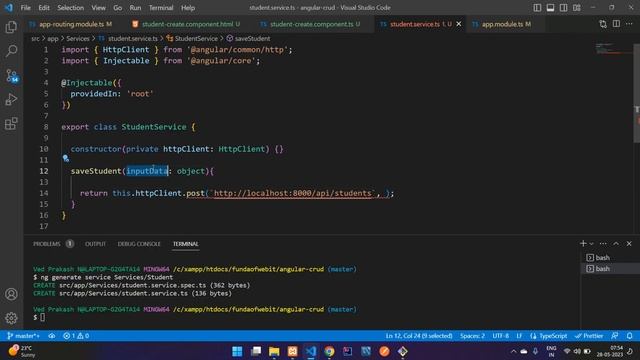Change file encoding UTF-8
The height and width of the screenshot is (360, 640).
tap(500, 336)
